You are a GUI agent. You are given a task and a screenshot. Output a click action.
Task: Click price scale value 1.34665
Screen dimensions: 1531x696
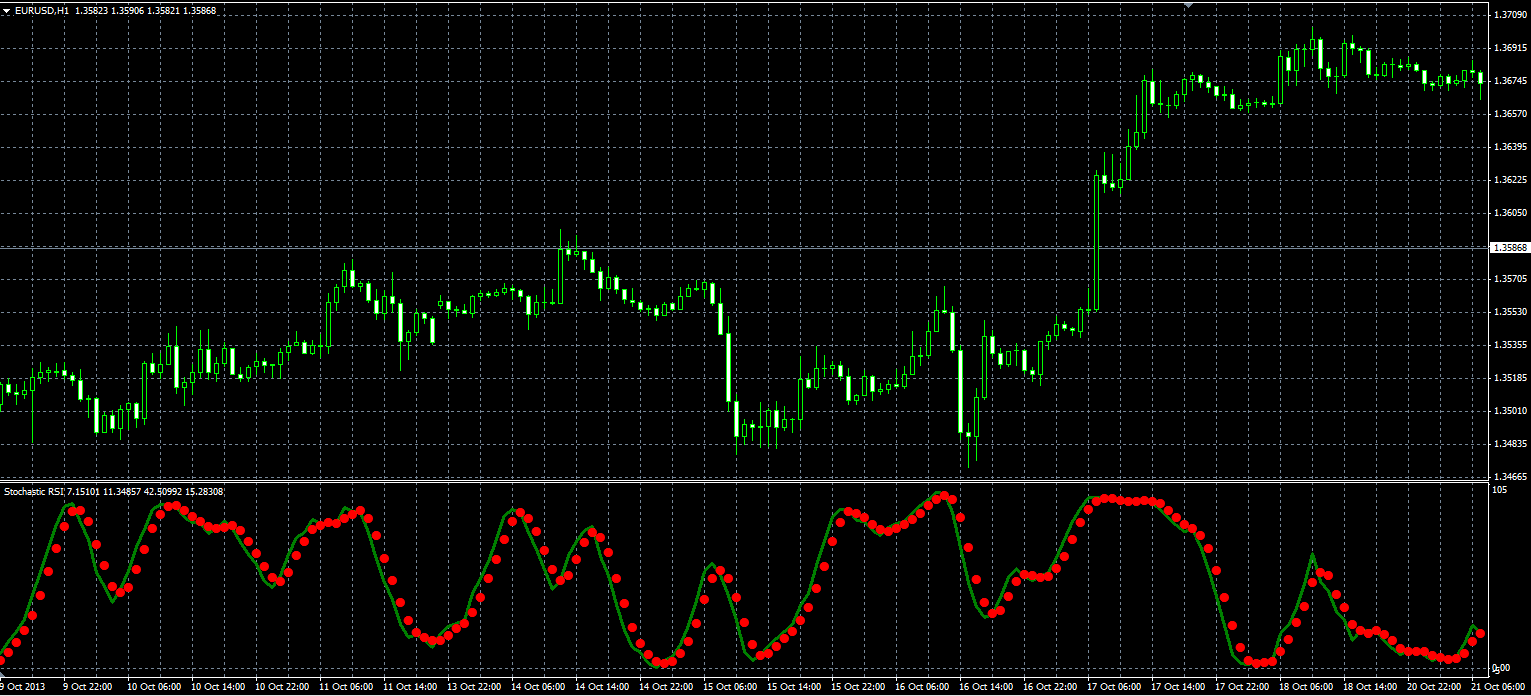(1510, 477)
